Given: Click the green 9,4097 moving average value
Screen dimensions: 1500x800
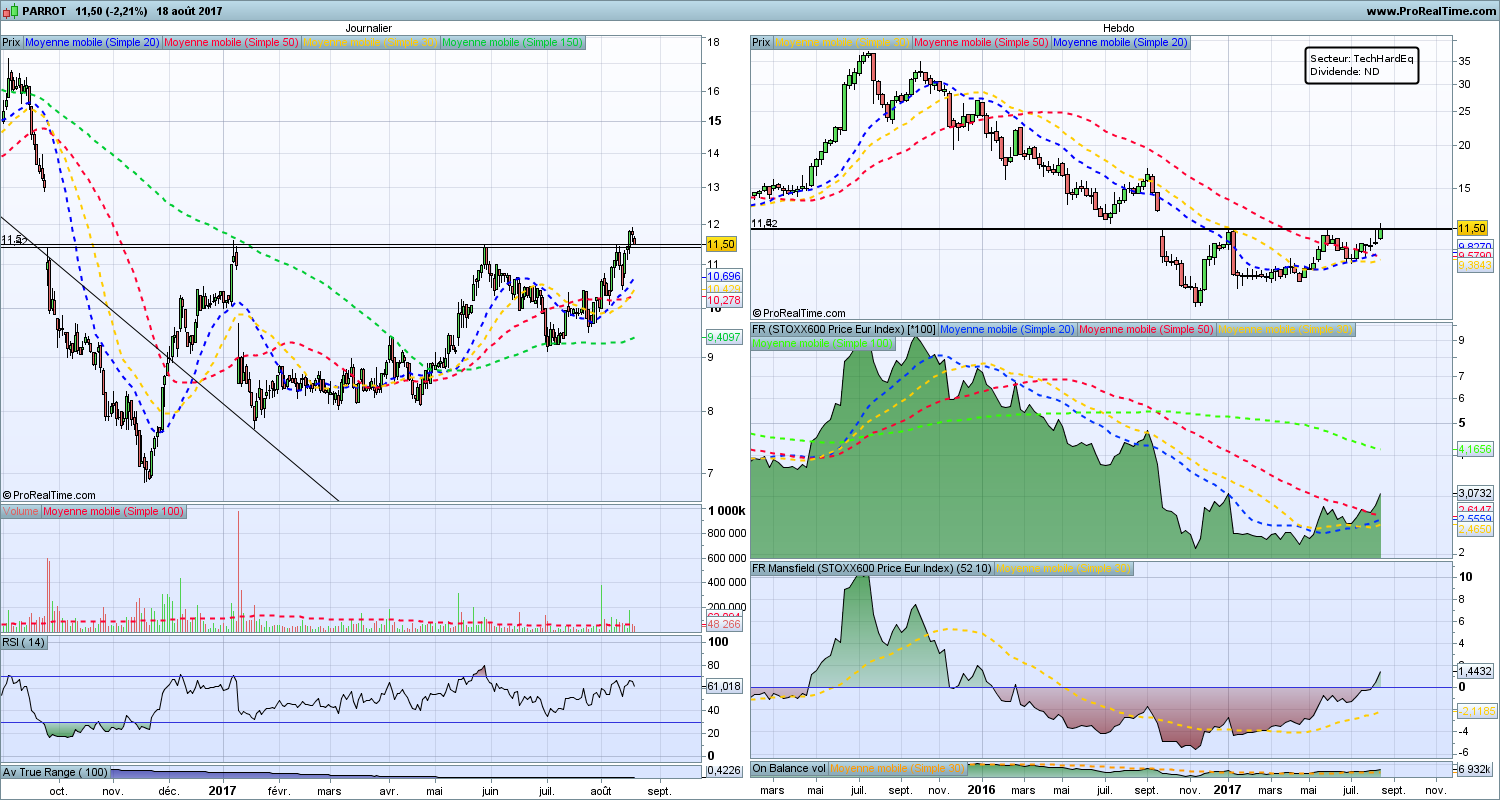Looking at the screenshot, I should (723, 338).
